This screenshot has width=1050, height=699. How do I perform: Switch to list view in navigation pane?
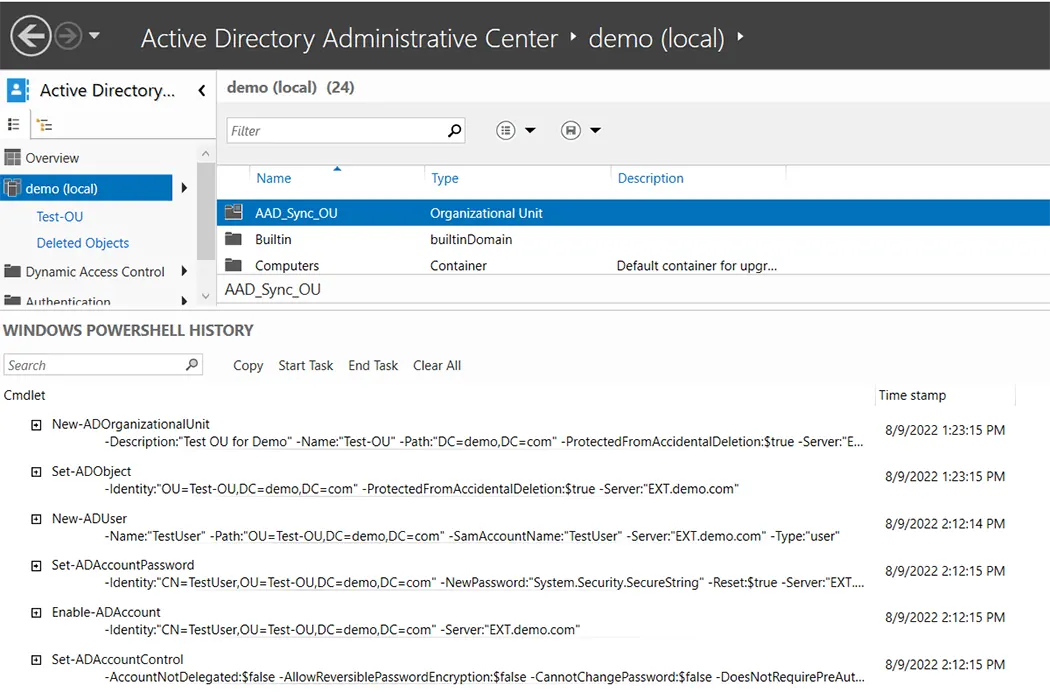coord(13,124)
